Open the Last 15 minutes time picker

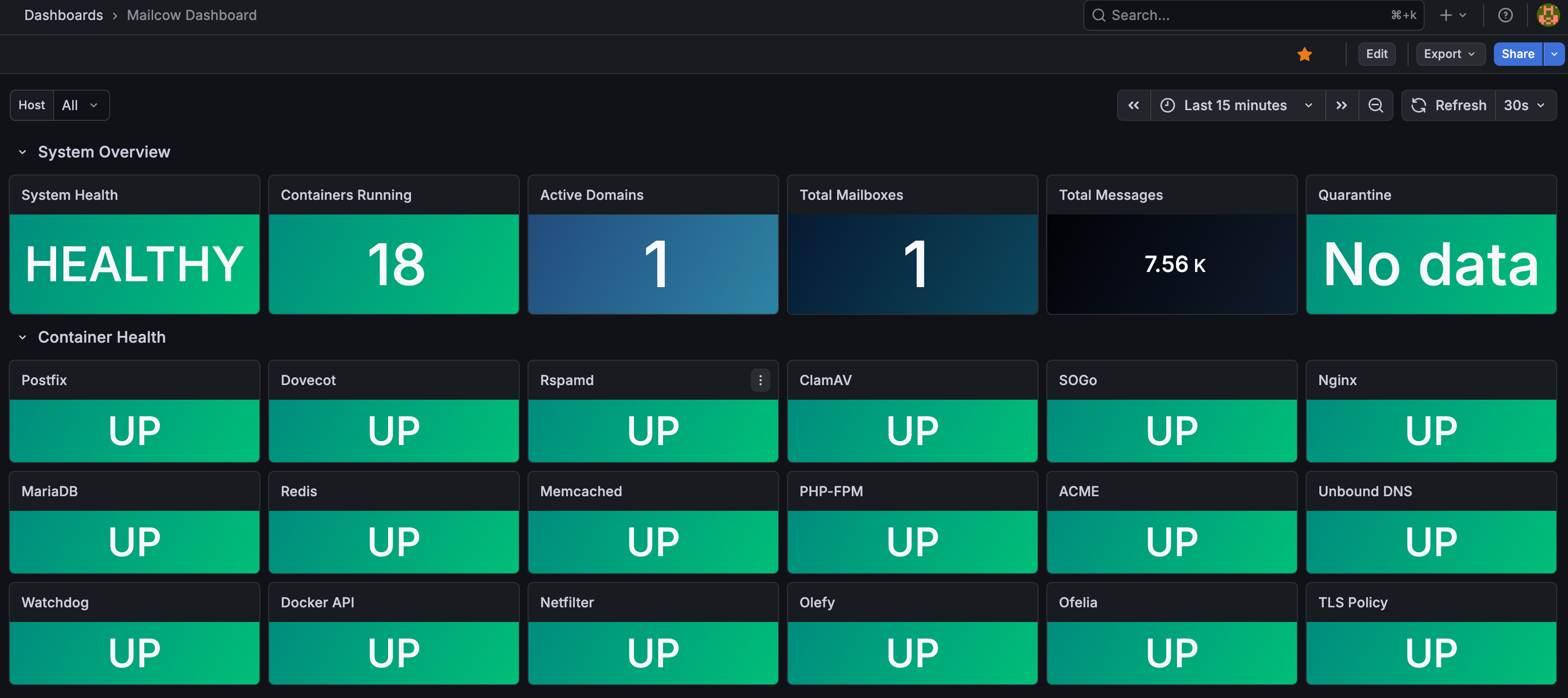1235,105
